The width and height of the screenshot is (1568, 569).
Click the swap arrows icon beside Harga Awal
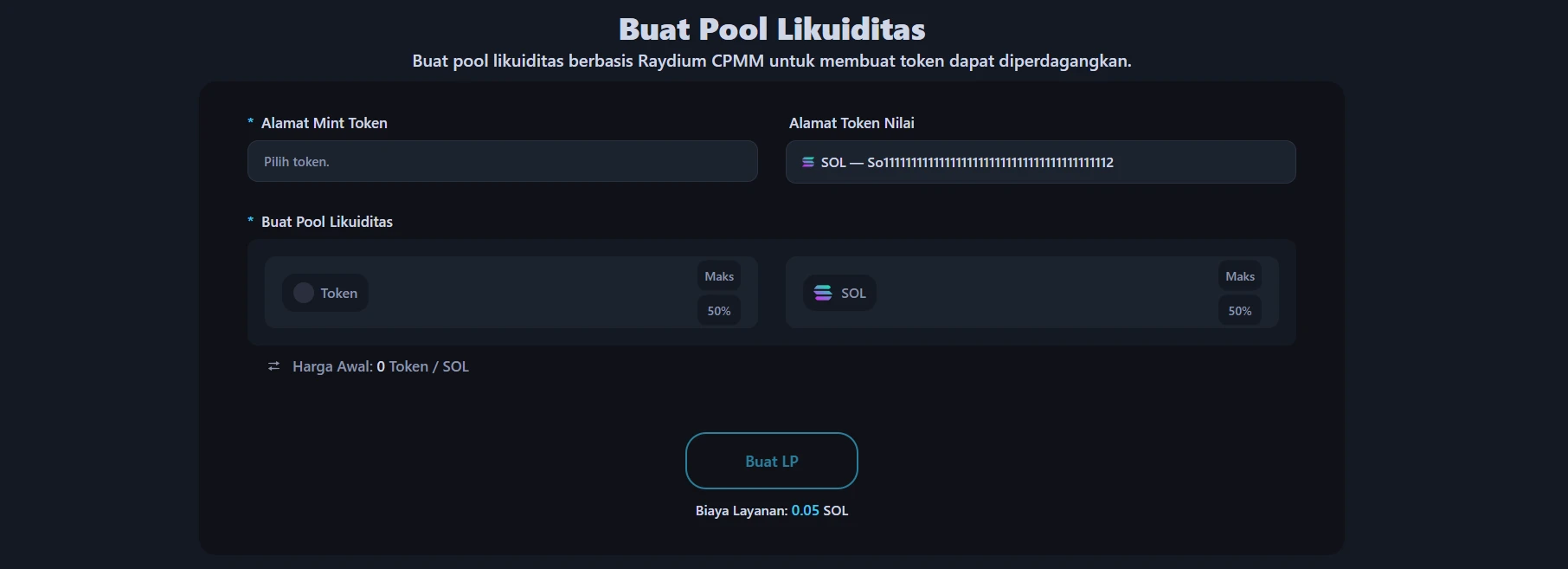273,365
